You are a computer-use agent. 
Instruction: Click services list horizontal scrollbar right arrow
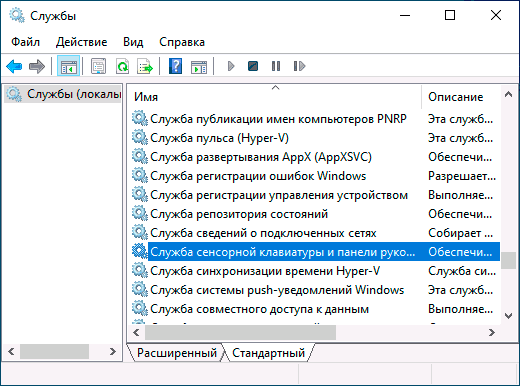coord(492,332)
